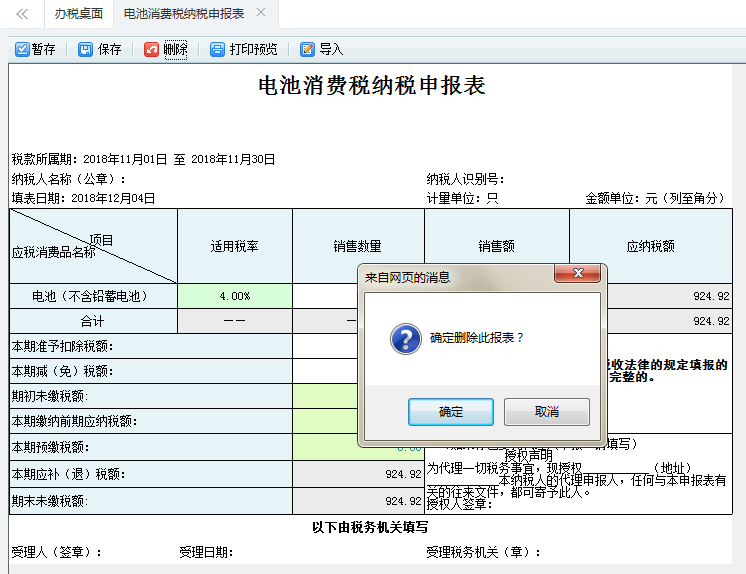Viewport: 746px width, 574px height.
Task: Cancel deletion with the 取消 button
Action: pyautogui.click(x=546, y=411)
